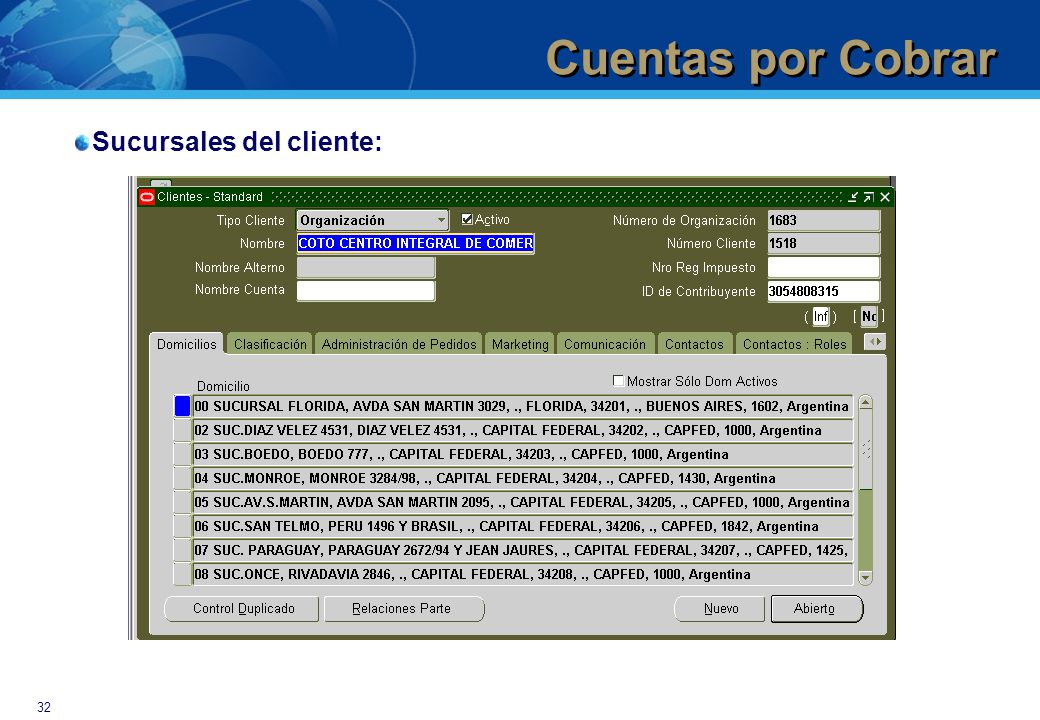1040x720 pixels.
Task: Enable Mostrar Sólo Dom Activos checkbox
Action: [x=618, y=381]
